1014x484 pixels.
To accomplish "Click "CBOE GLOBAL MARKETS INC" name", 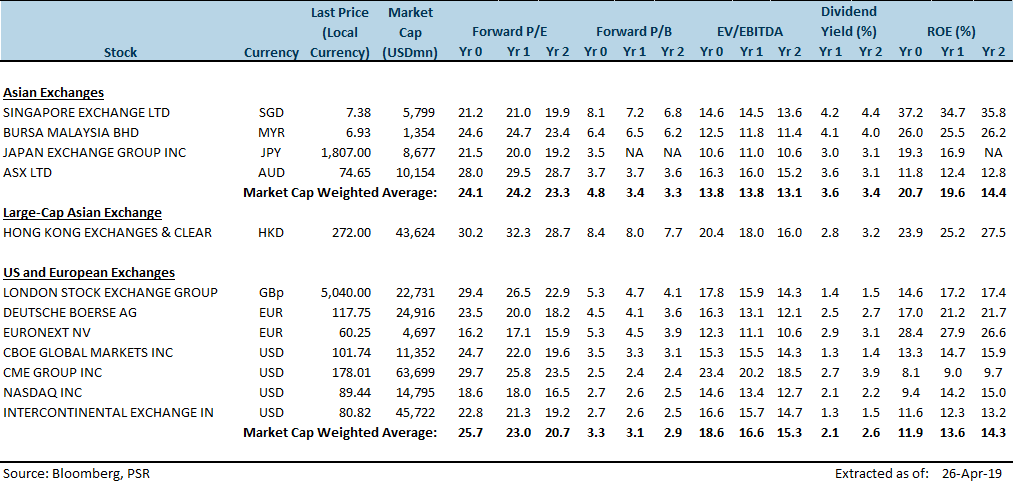I will pos(89,353).
